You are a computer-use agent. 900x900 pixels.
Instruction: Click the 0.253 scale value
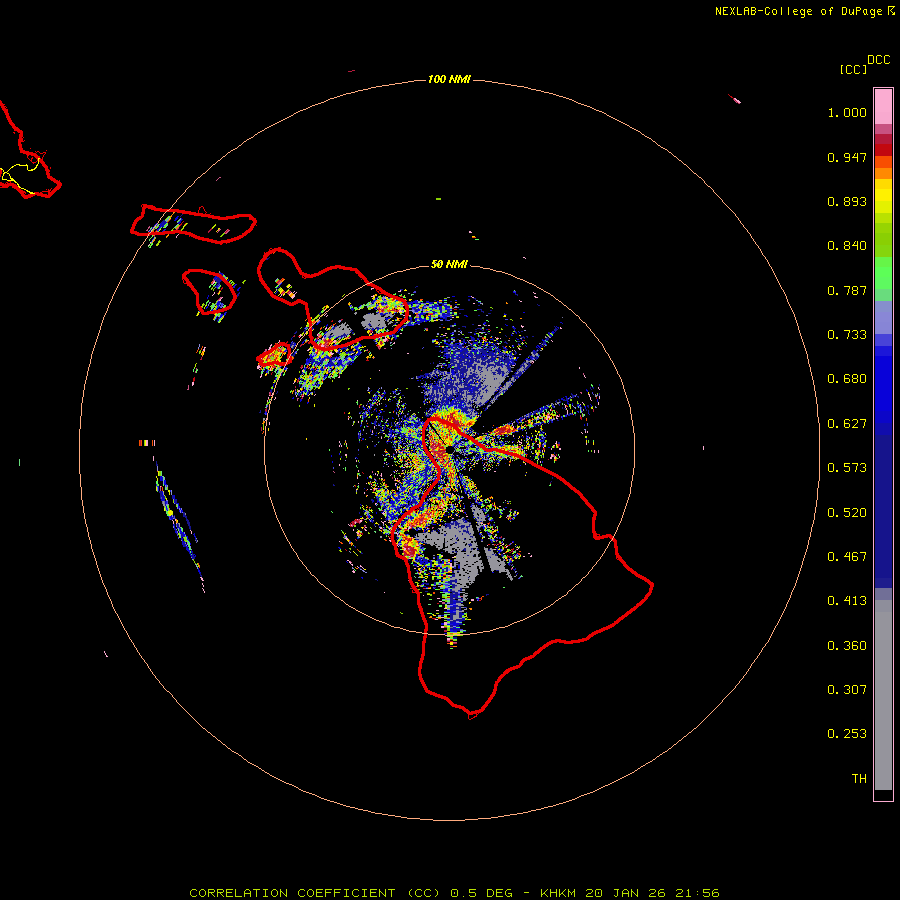click(847, 734)
